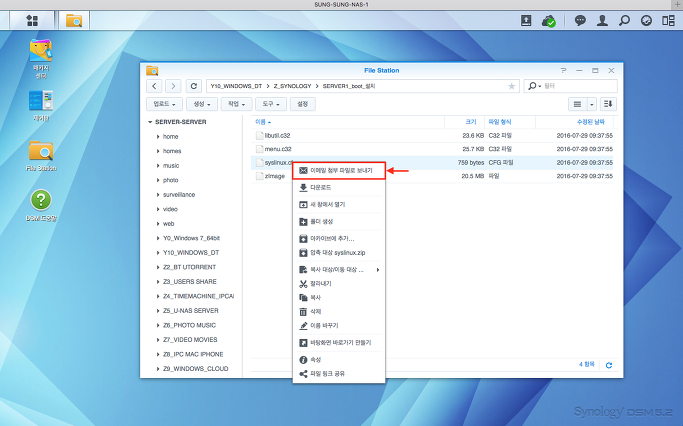Open the upload queue icon in the taskbar
The image size is (683, 426).
526,20
